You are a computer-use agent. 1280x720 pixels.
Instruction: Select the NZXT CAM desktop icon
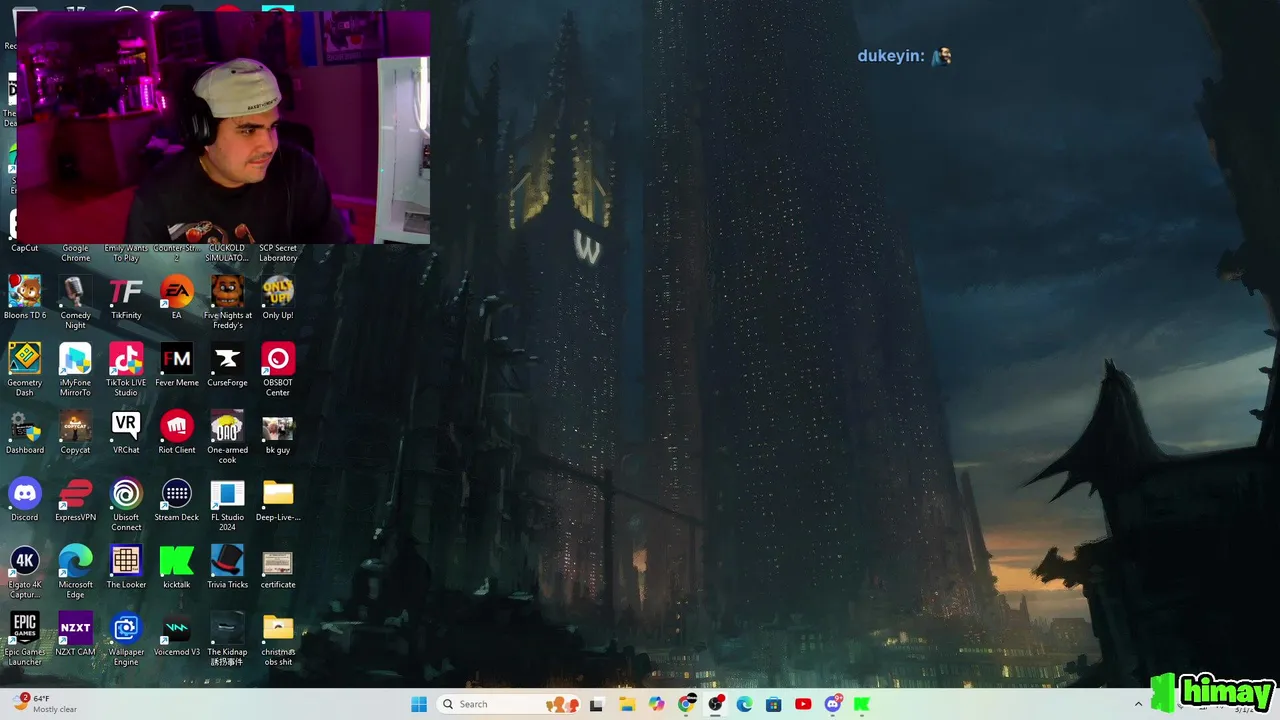click(x=75, y=634)
